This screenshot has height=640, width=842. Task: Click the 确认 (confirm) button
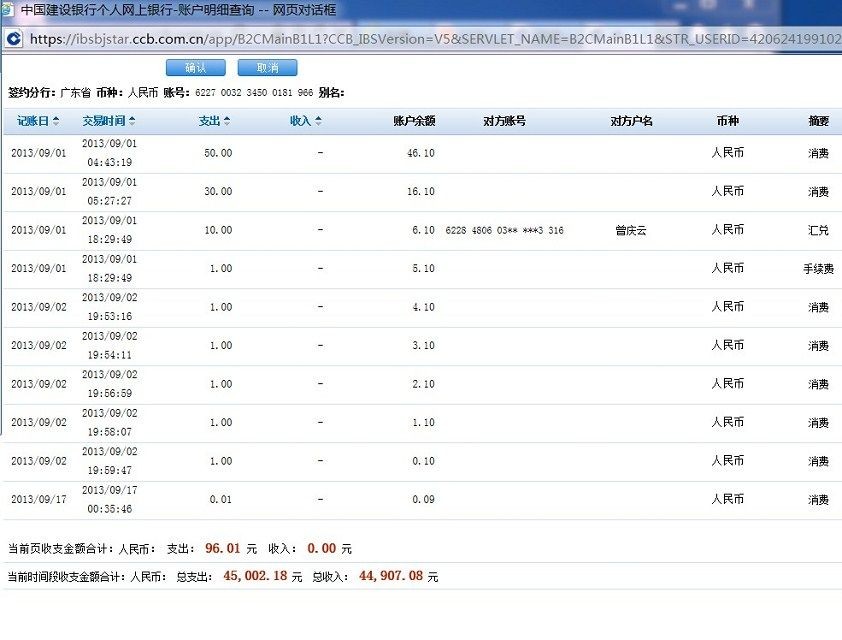pyautogui.click(x=196, y=68)
